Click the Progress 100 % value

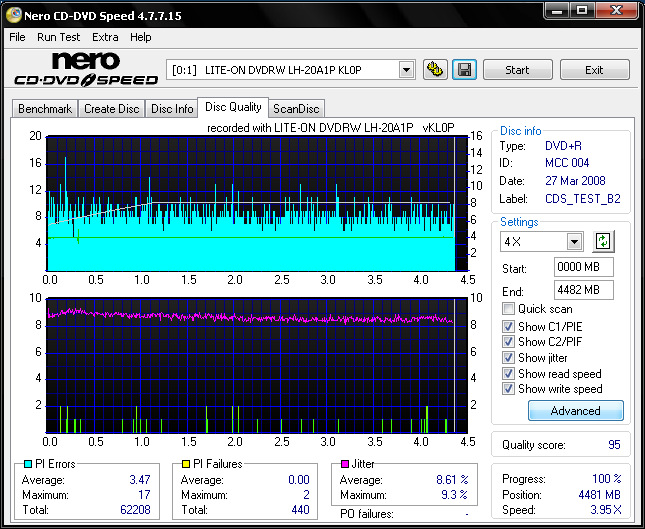[607, 479]
